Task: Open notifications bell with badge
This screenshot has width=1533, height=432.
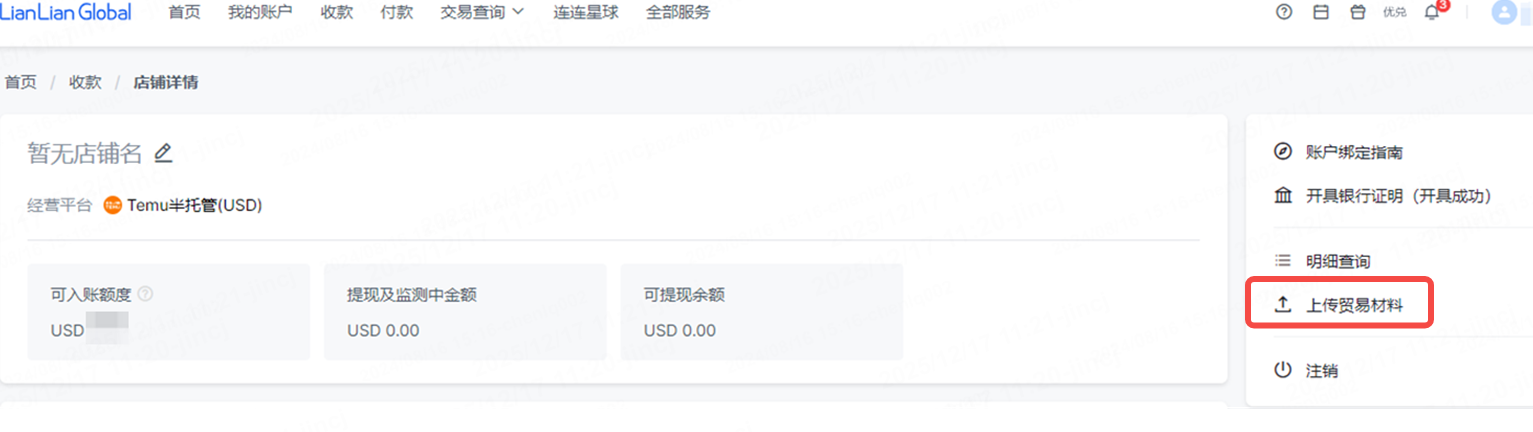Action: [1432, 12]
